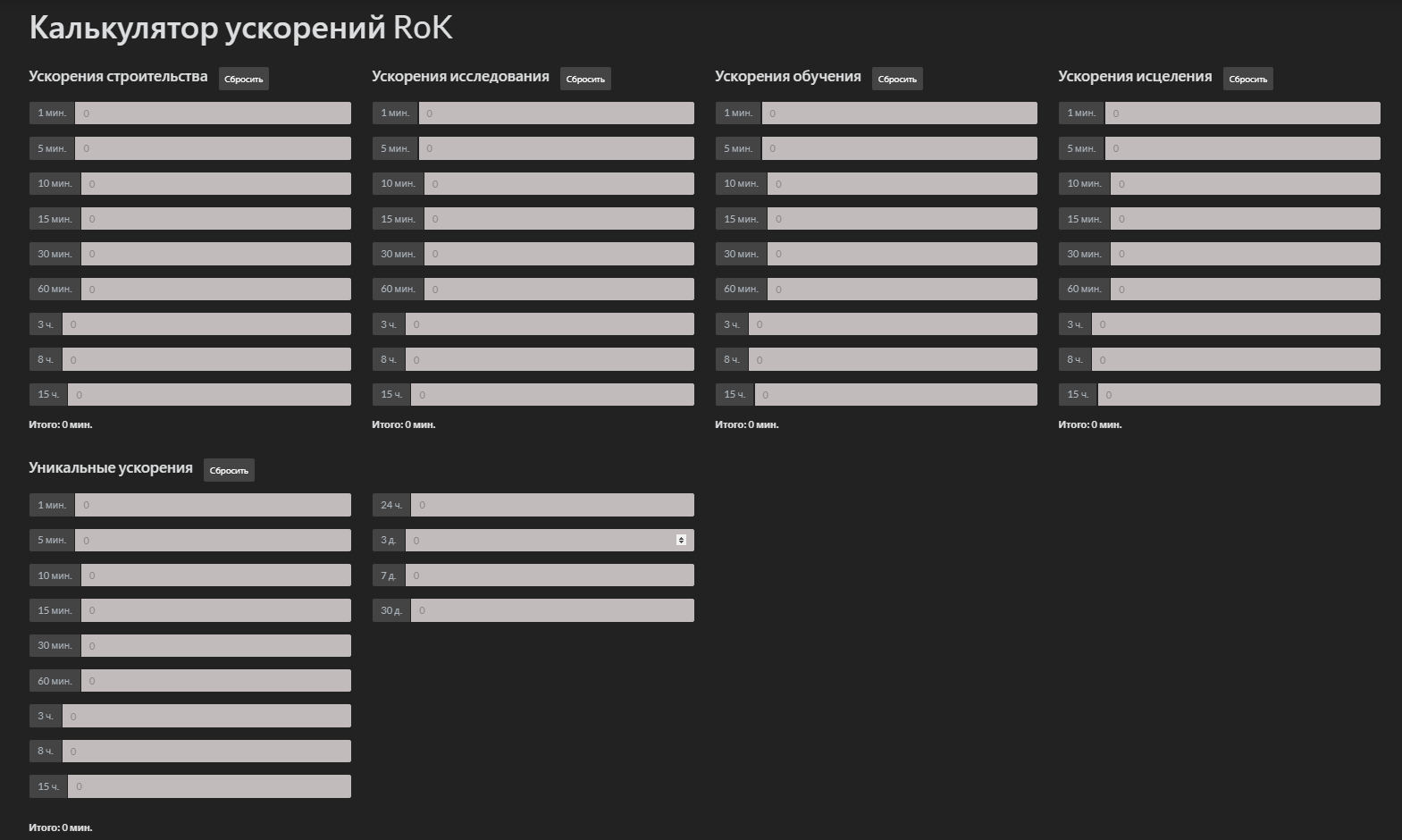Screen dimensions: 1402x840
Task: Activate the 1 мин. training speedup box
Action: (899, 113)
